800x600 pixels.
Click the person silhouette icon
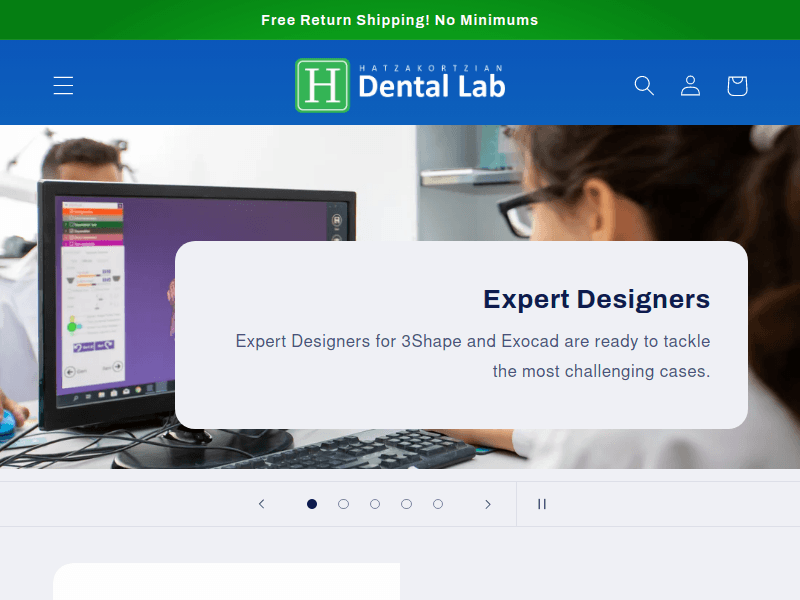click(x=690, y=86)
